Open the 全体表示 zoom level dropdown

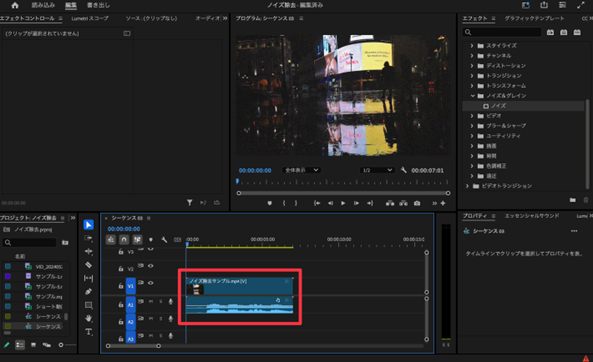[x=301, y=170]
